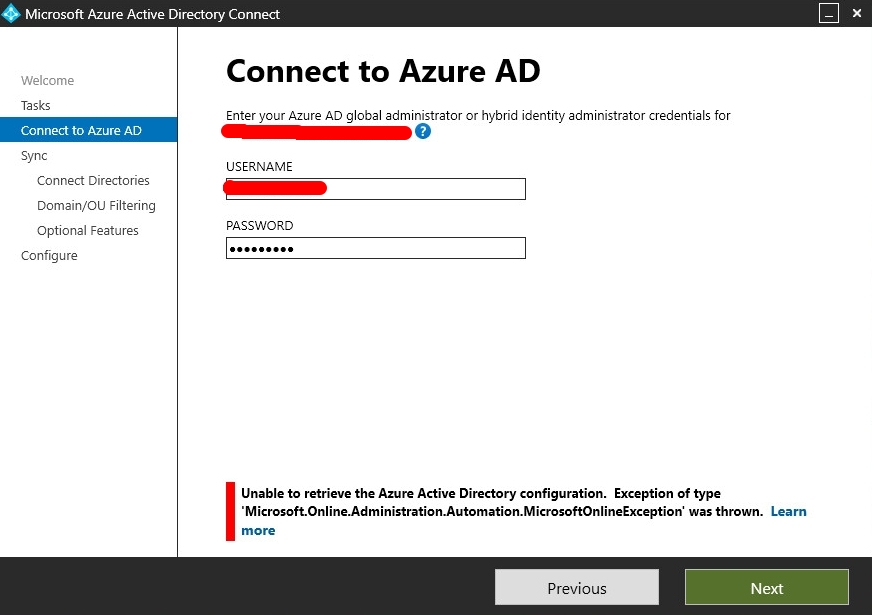Select the Welcome step in sidebar

[x=47, y=81]
